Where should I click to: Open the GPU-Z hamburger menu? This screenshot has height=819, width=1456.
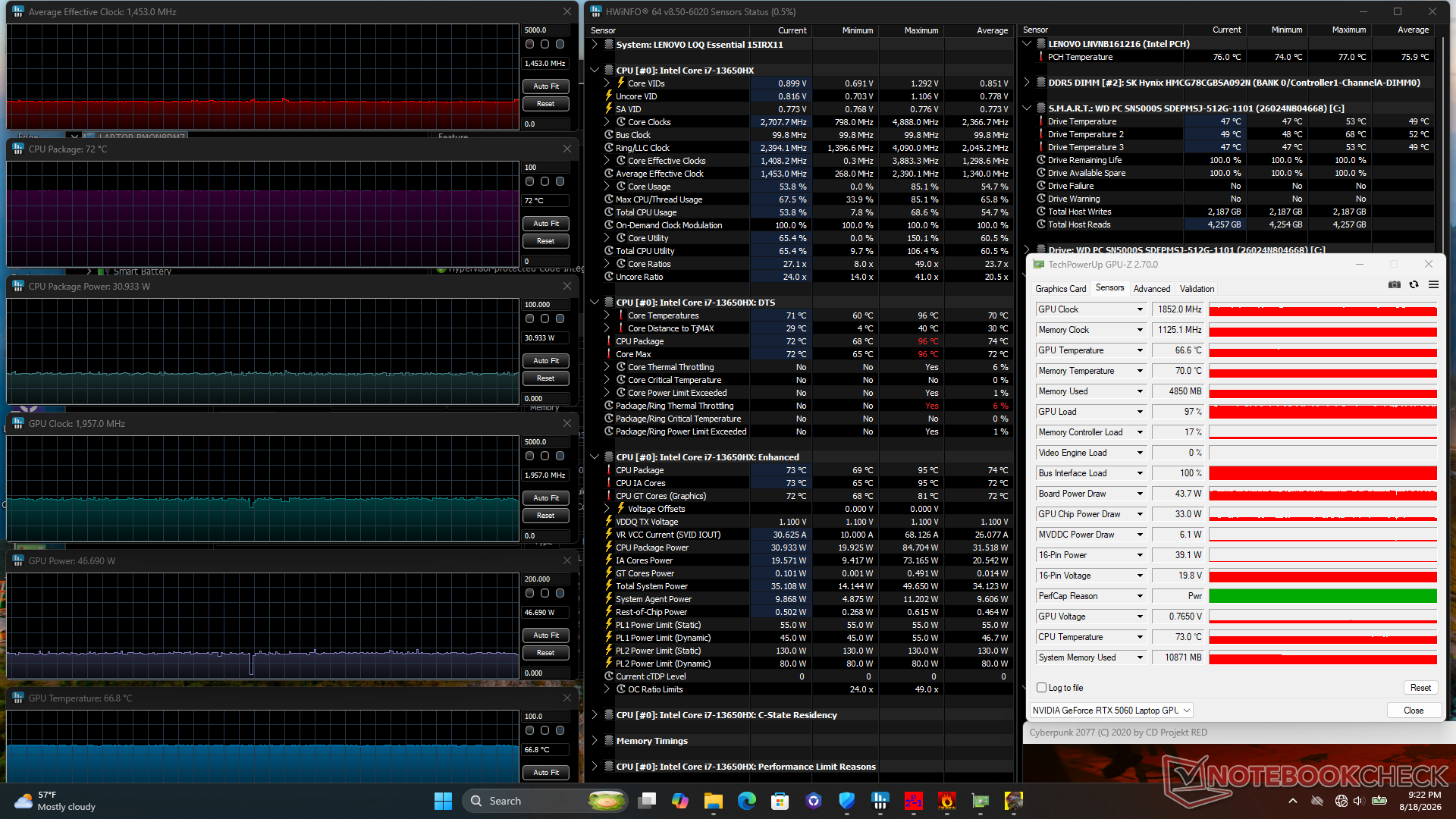pos(1433,284)
